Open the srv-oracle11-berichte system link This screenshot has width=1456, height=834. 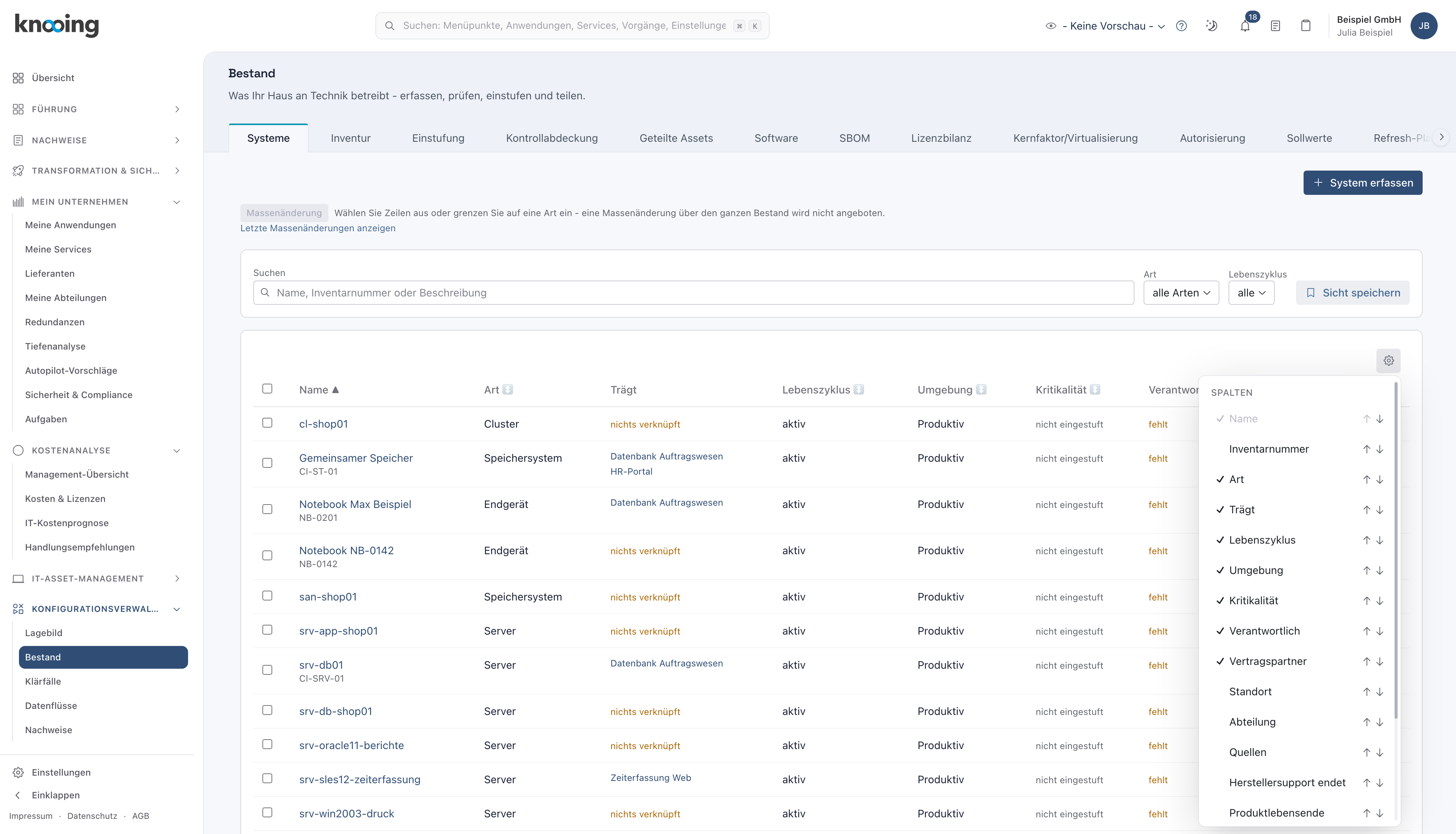(351, 746)
